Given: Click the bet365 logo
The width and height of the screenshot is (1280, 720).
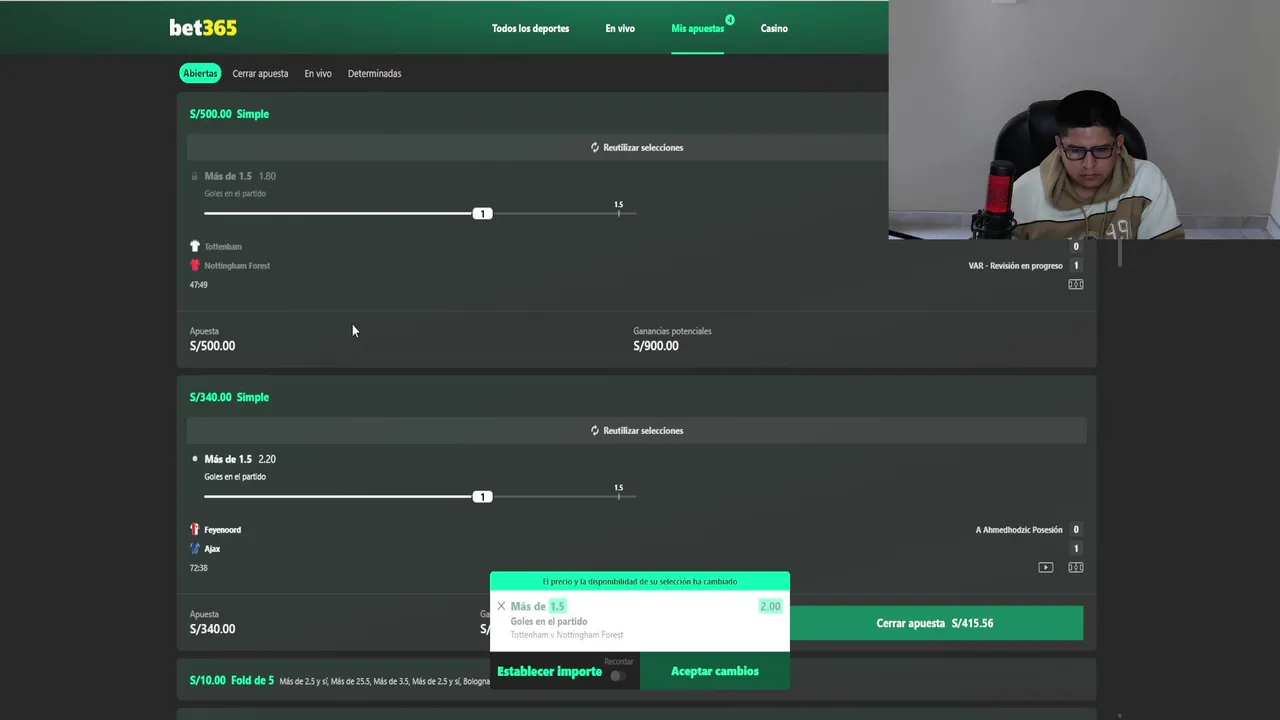Looking at the screenshot, I should point(203,28).
